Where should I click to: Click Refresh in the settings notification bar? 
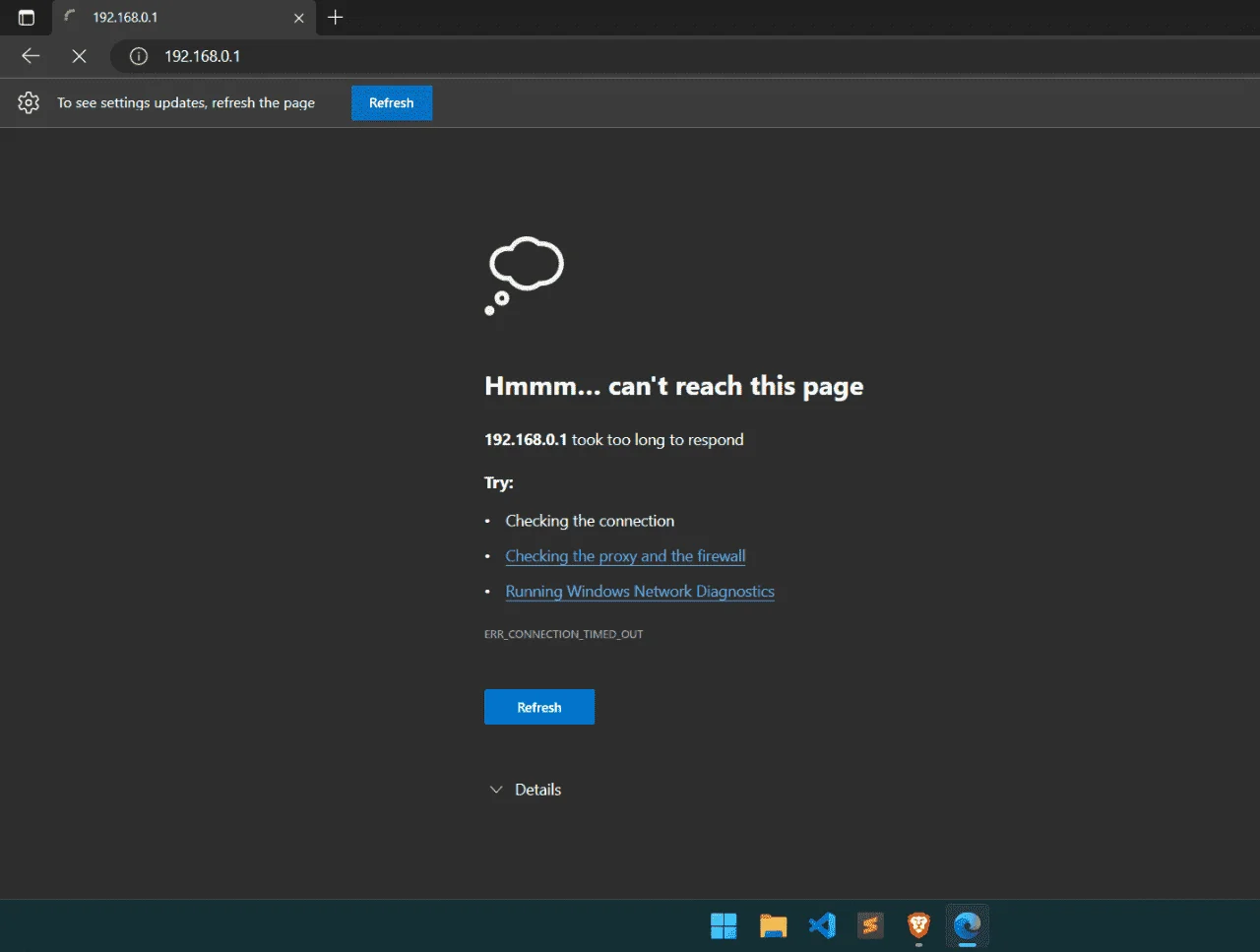pos(392,102)
